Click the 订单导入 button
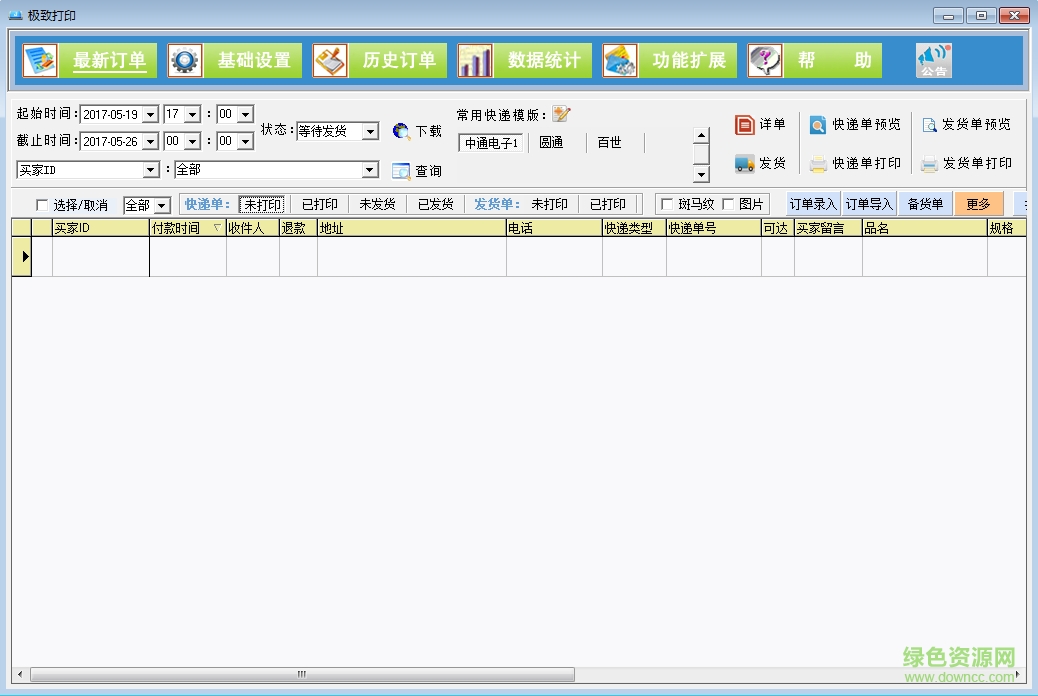 (869, 204)
